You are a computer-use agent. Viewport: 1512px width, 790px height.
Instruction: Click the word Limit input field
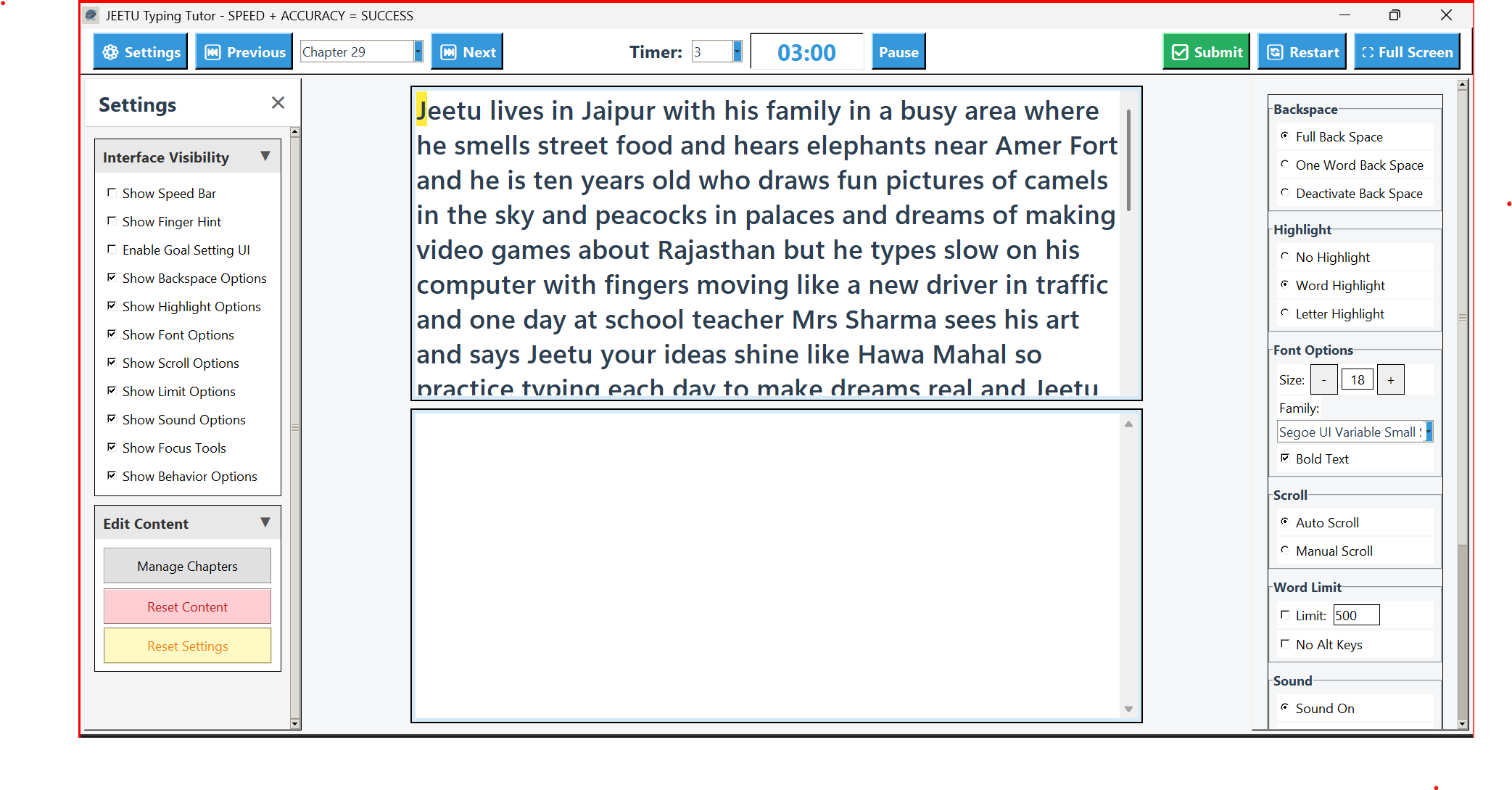(x=1355, y=615)
